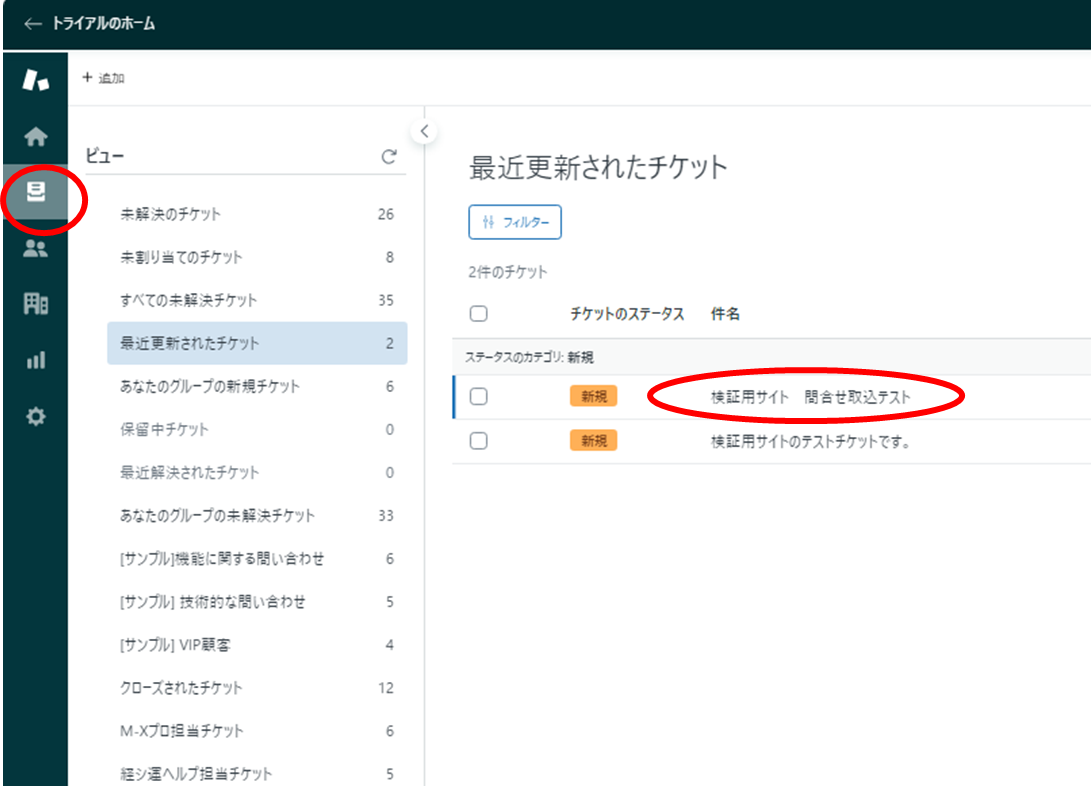Open the Reporting bar chart icon
Viewport: 1091px width, 786px height.
click(35, 361)
